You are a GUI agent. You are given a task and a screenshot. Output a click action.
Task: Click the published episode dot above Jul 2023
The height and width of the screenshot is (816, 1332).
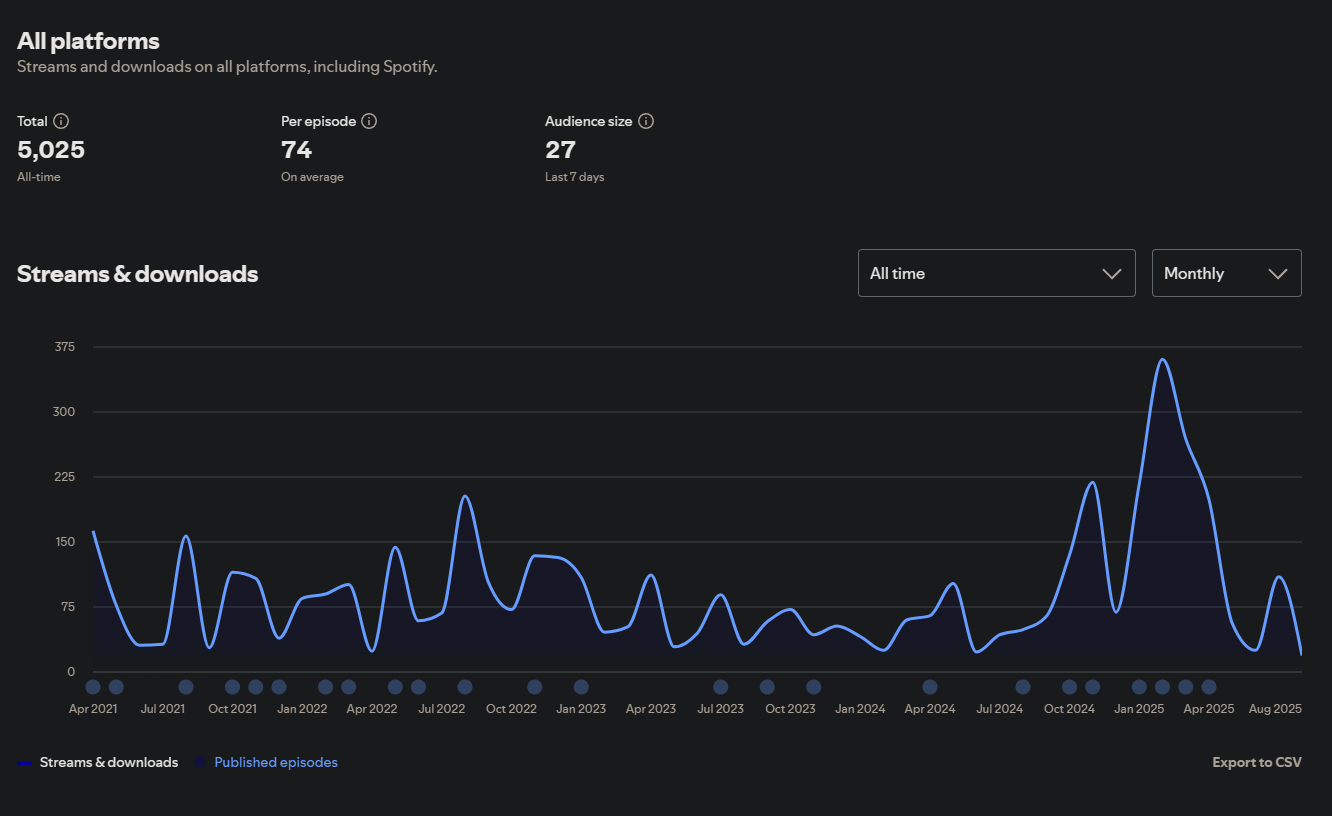721,687
